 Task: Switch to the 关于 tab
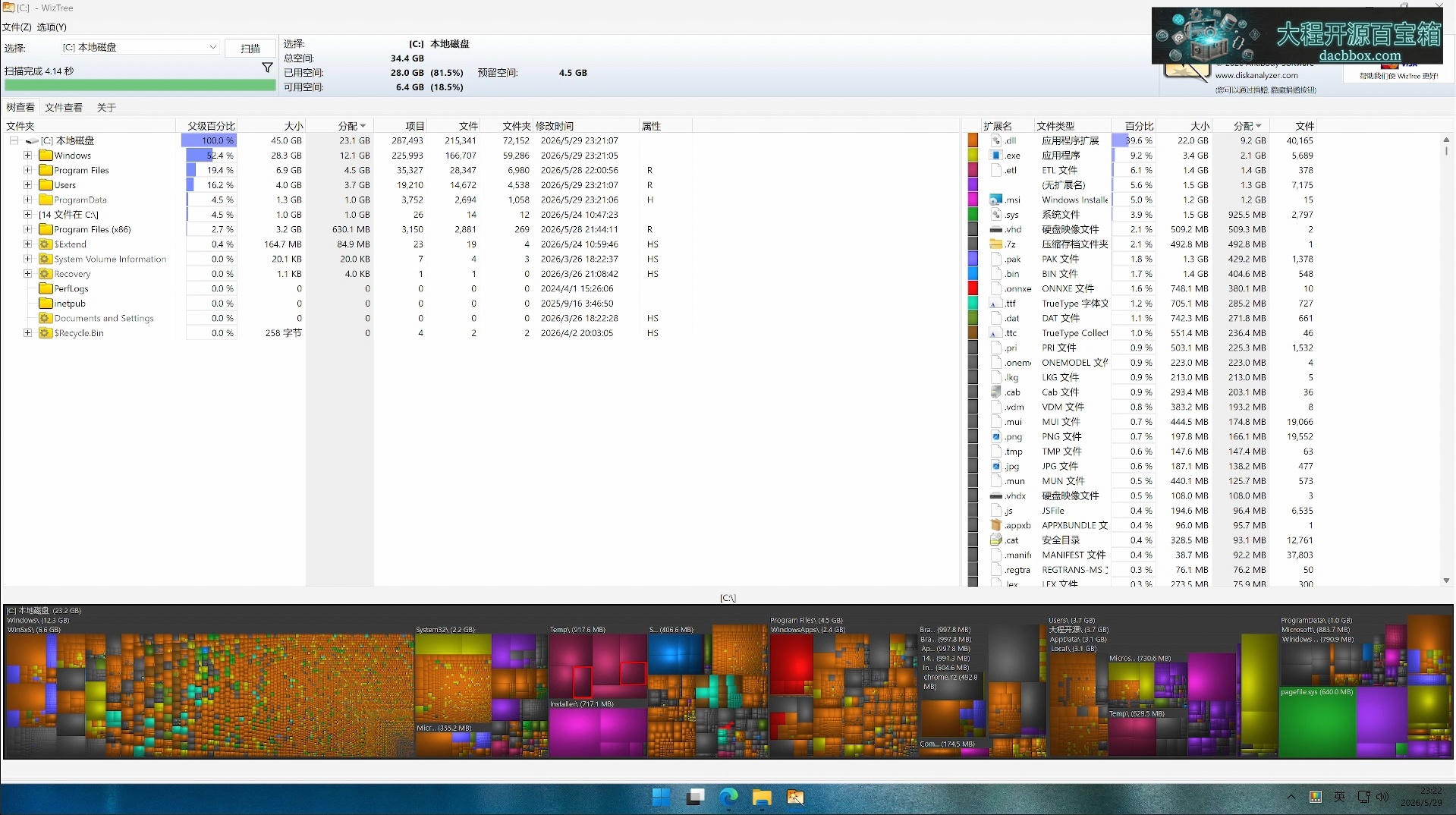[106, 108]
